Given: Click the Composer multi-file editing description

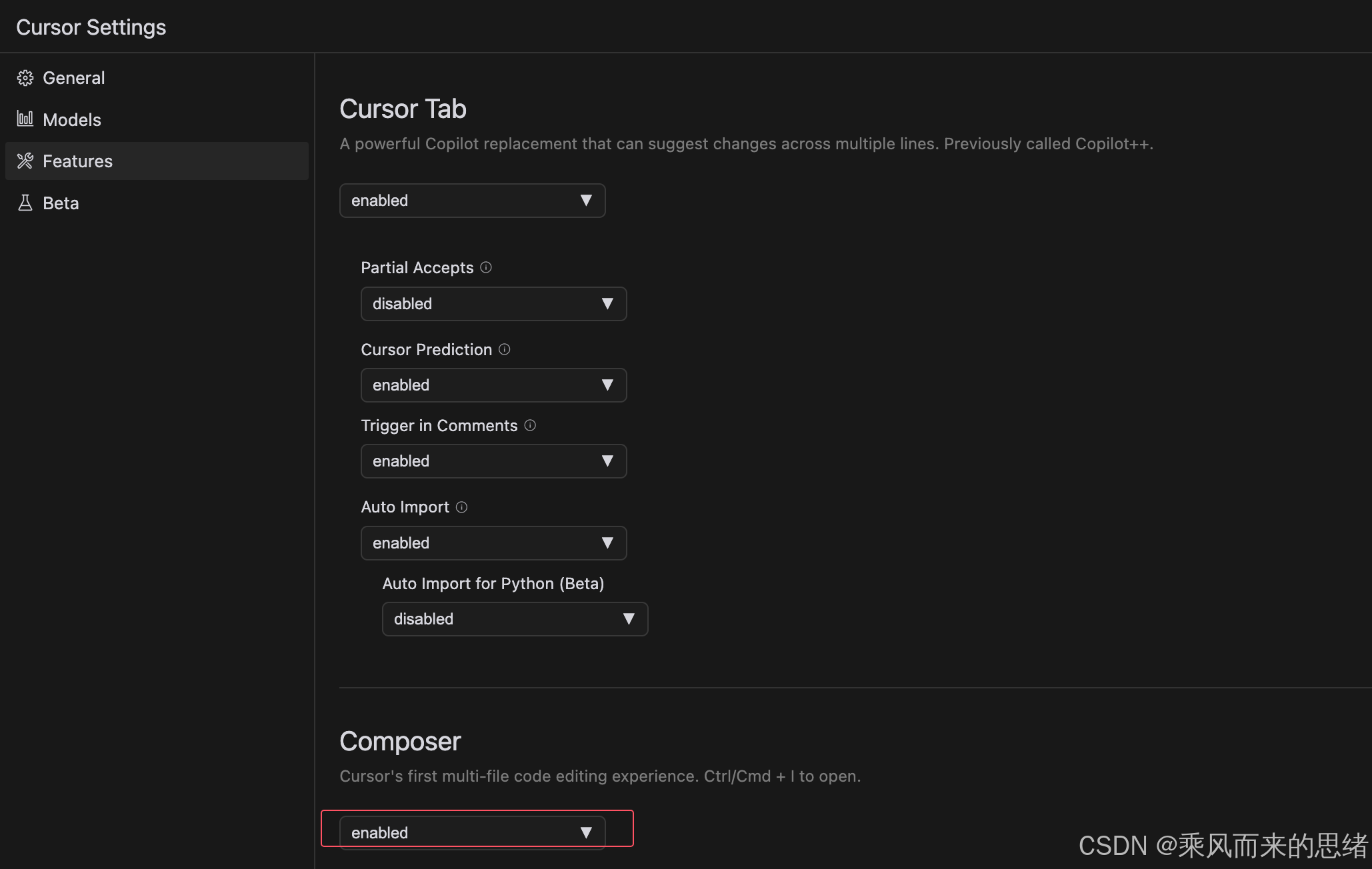Looking at the screenshot, I should (x=600, y=776).
